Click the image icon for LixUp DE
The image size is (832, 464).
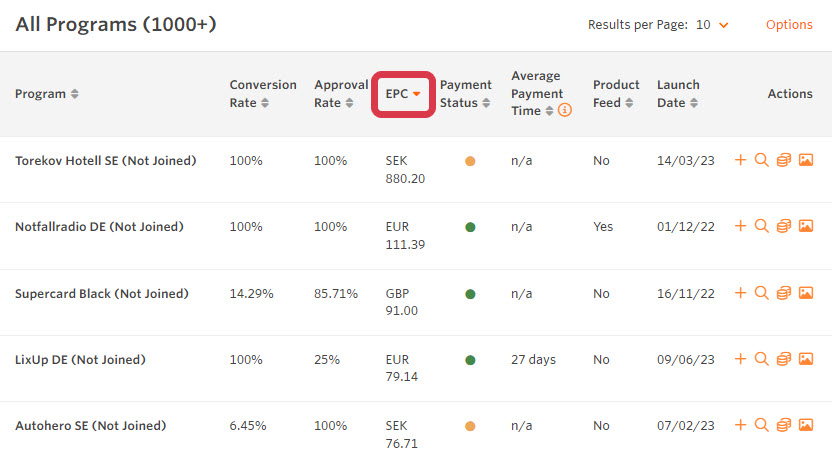click(806, 359)
